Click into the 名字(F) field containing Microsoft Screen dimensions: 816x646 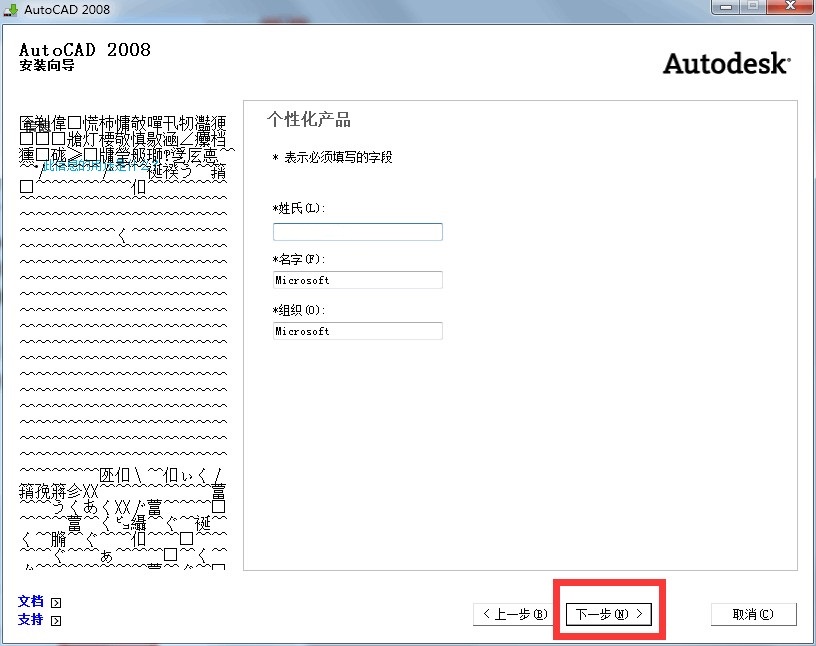(357, 280)
